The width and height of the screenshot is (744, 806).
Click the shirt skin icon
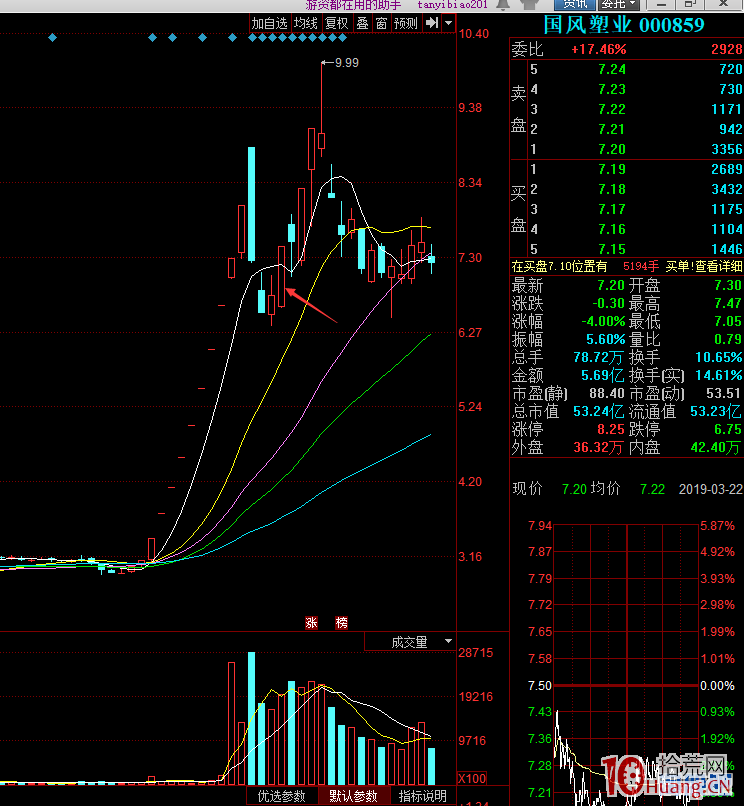[529, 4]
